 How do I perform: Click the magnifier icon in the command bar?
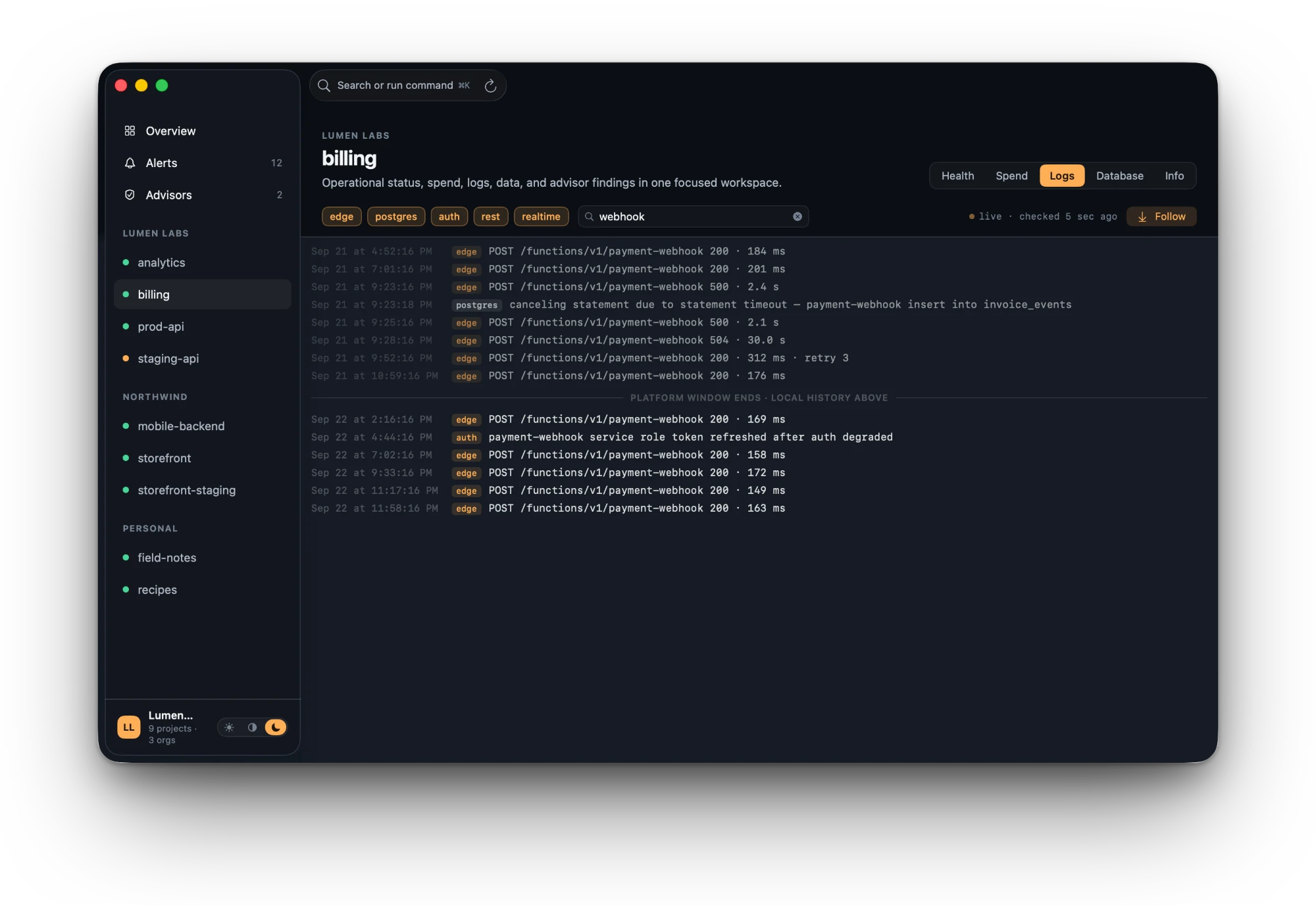click(x=324, y=86)
